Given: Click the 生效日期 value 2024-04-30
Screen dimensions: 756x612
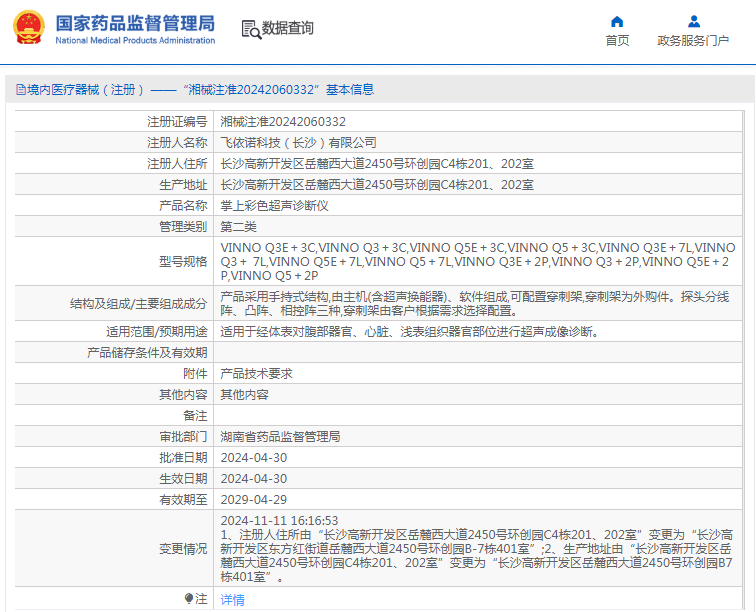Looking at the screenshot, I should [x=254, y=478].
